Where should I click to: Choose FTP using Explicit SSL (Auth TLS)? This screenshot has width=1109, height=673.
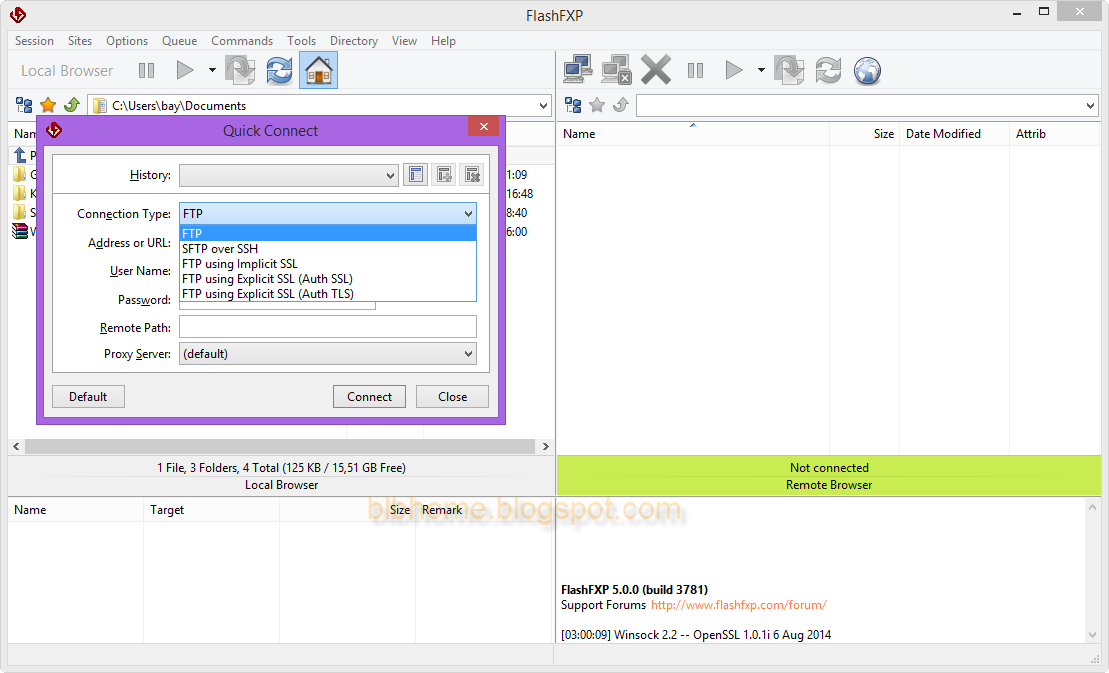click(328, 294)
